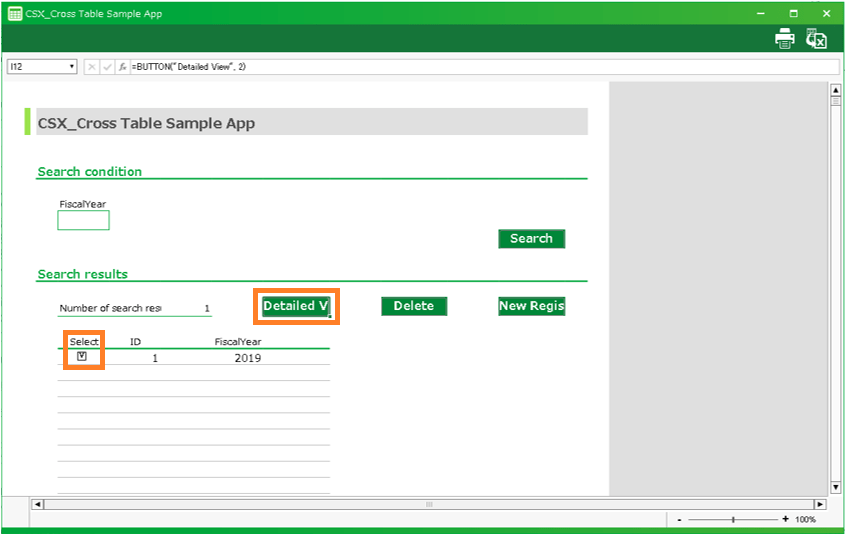This screenshot has width=847, height=535.
Task: Click the zoom out minus icon
Action: (680, 519)
